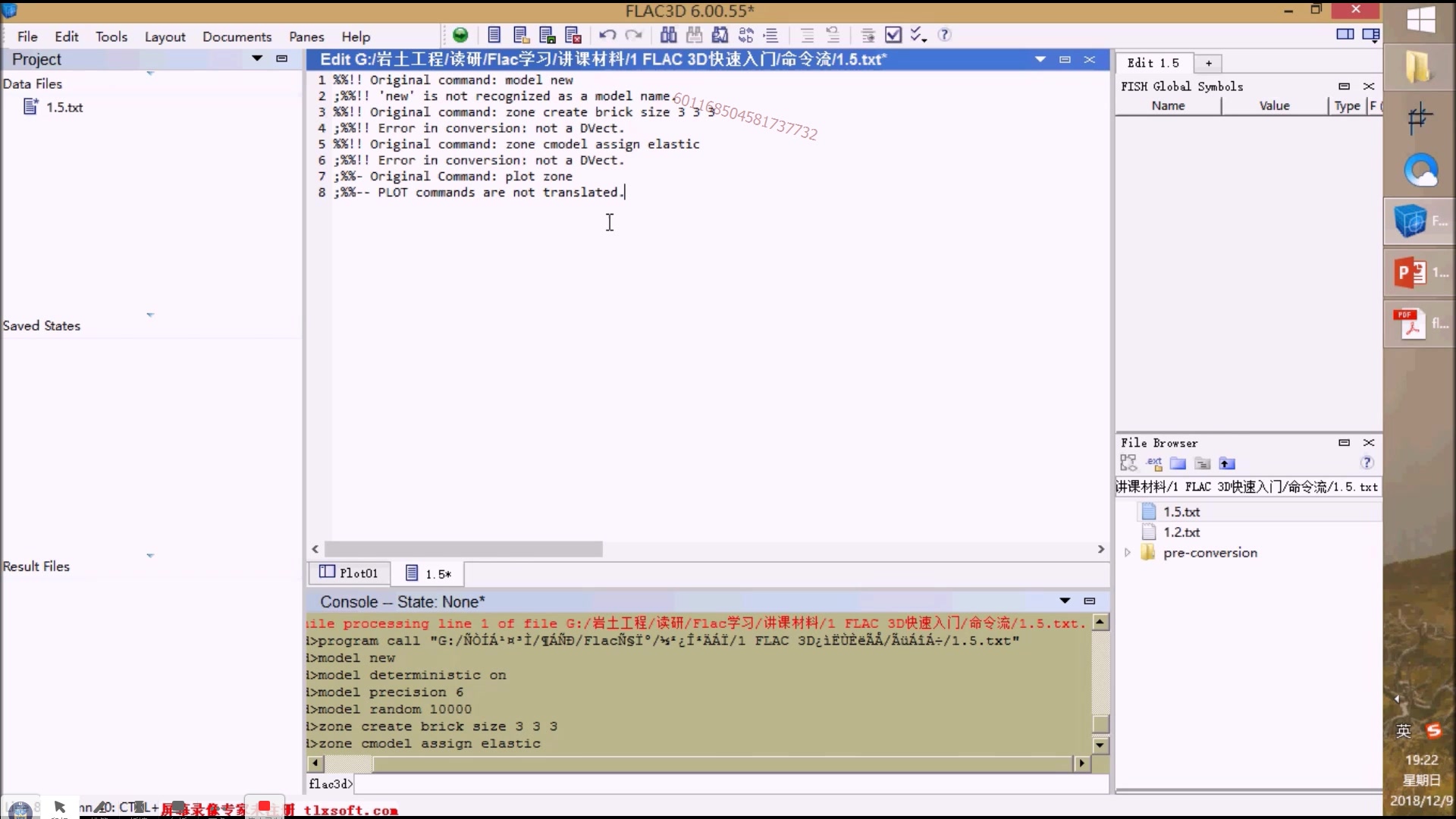Click the Close data file icon
This screenshot has height=819, width=1456.
573,35
